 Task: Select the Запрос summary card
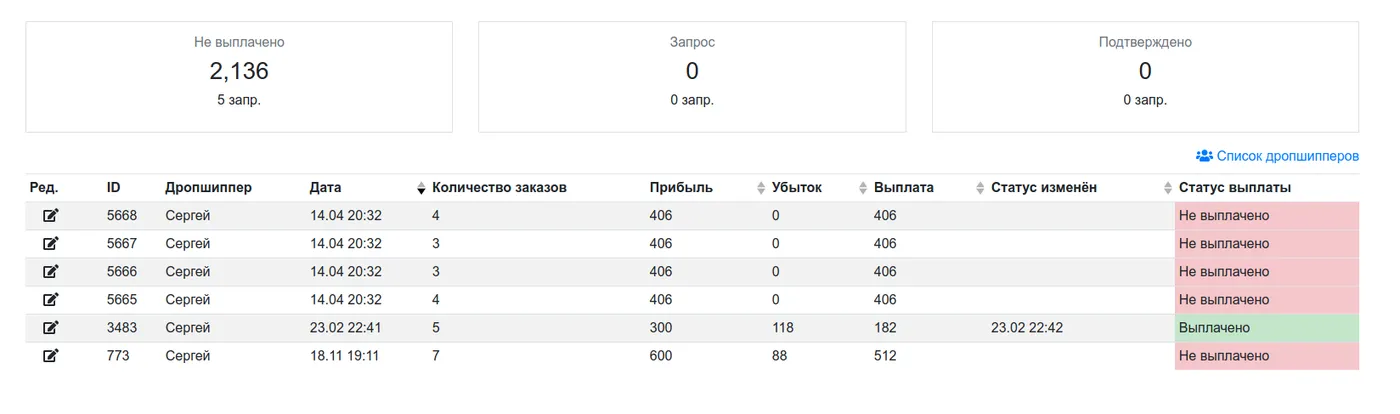(692, 77)
